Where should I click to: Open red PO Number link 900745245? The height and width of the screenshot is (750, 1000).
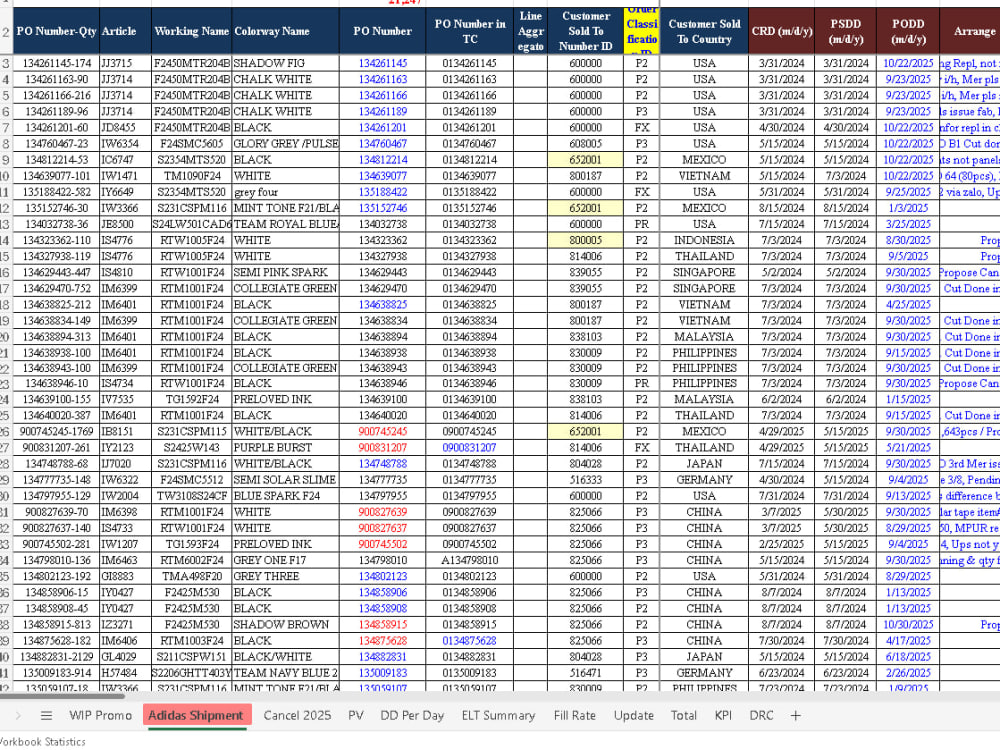(383, 431)
